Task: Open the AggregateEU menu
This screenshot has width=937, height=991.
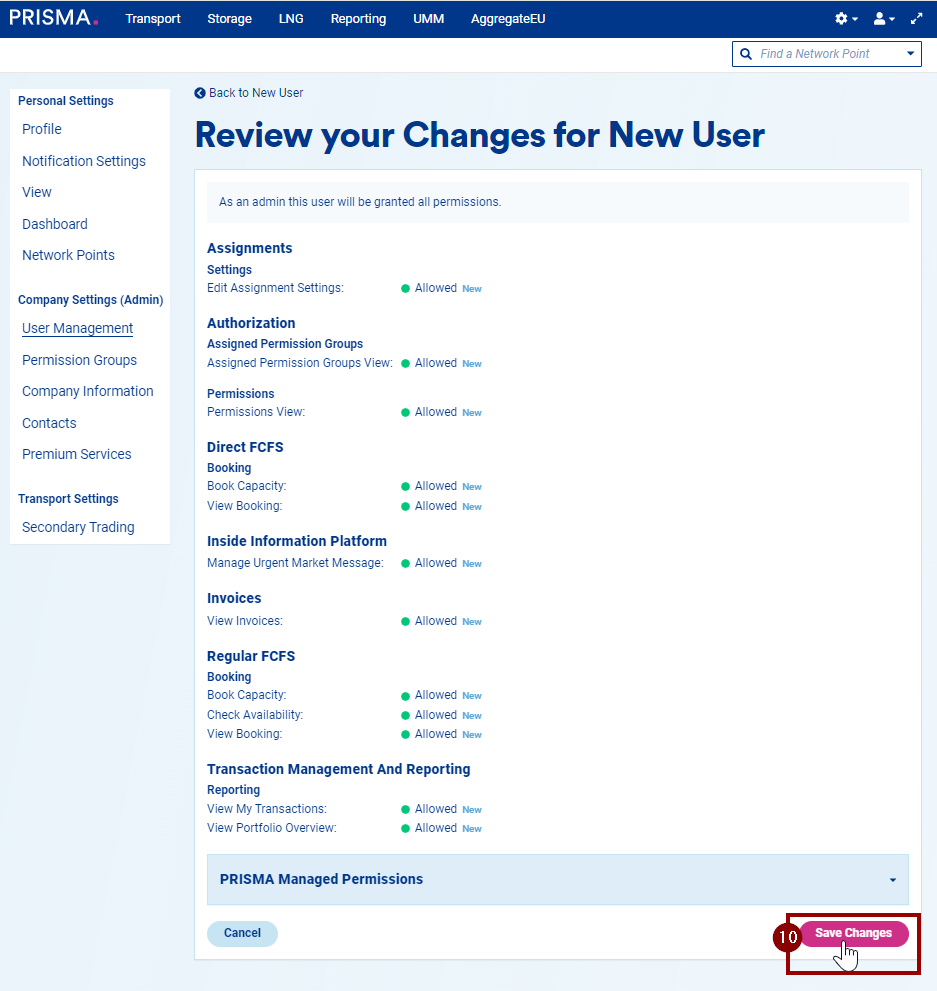Action: (508, 19)
